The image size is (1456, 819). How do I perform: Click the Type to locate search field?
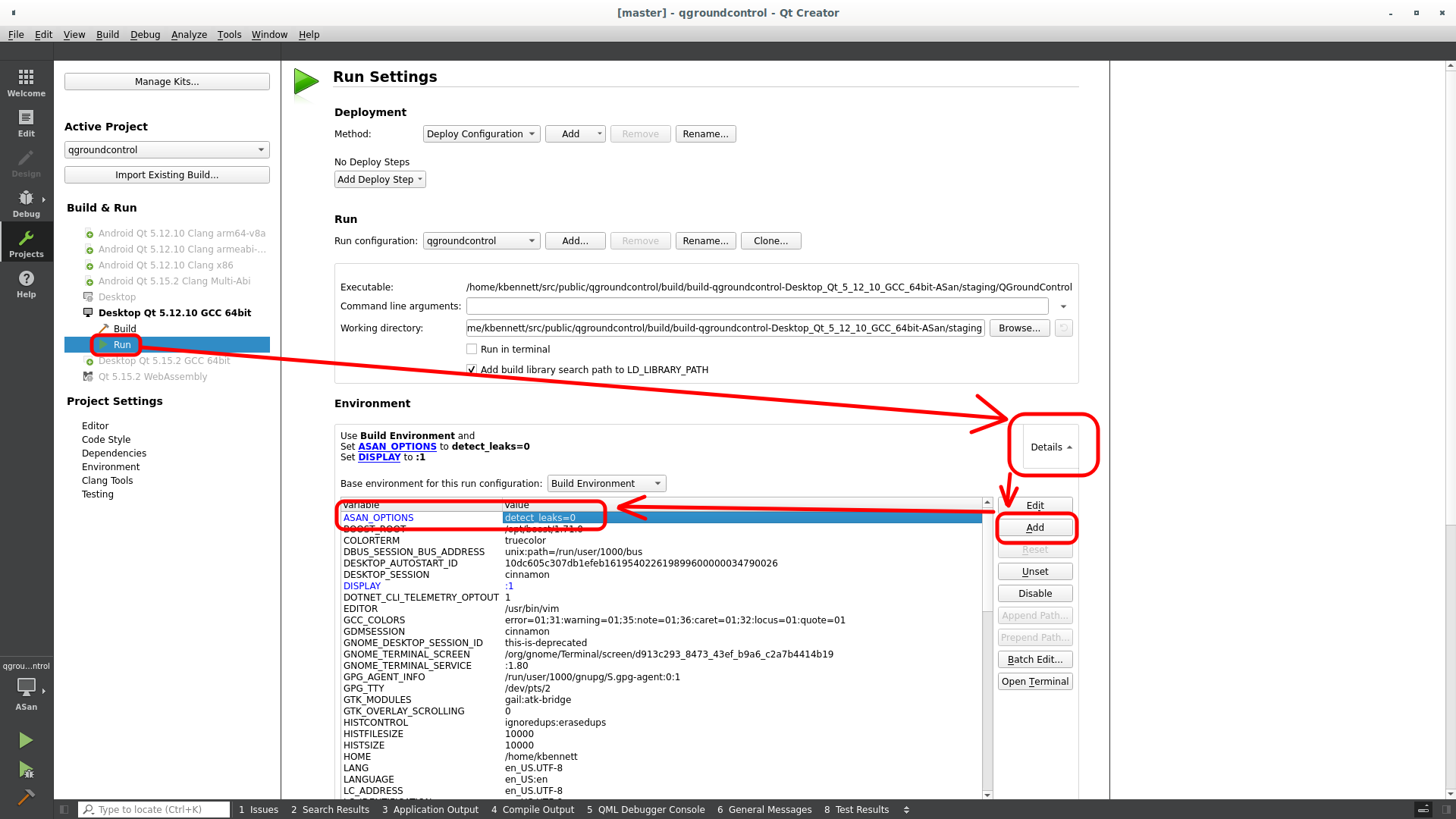pos(152,809)
